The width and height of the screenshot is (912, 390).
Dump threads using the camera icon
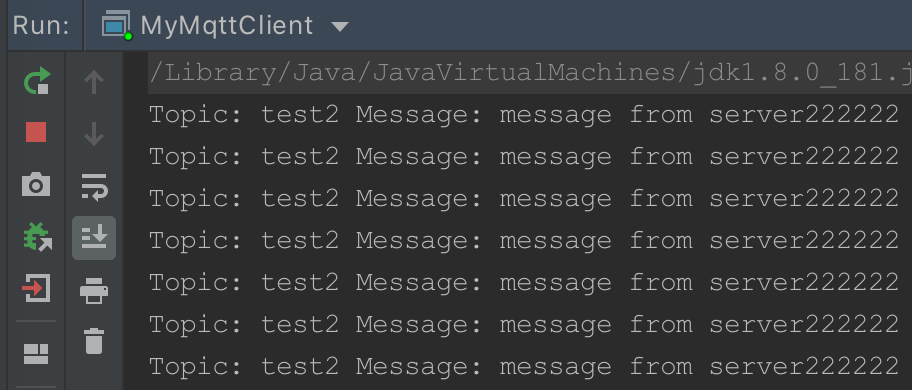[x=36, y=185]
